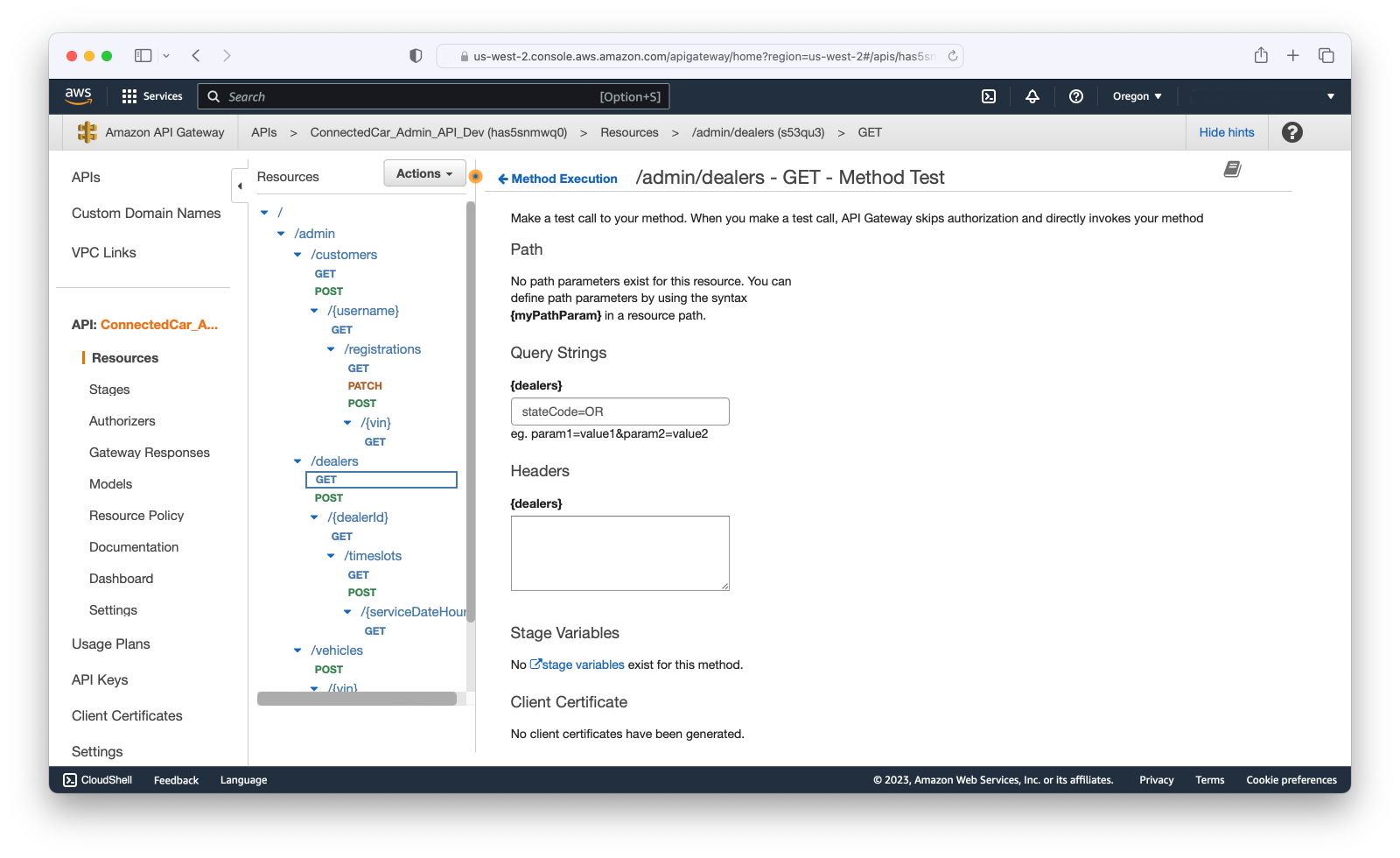Go back to Method Execution
Viewport: 1400px width, 858px height.
pyautogui.click(x=557, y=179)
